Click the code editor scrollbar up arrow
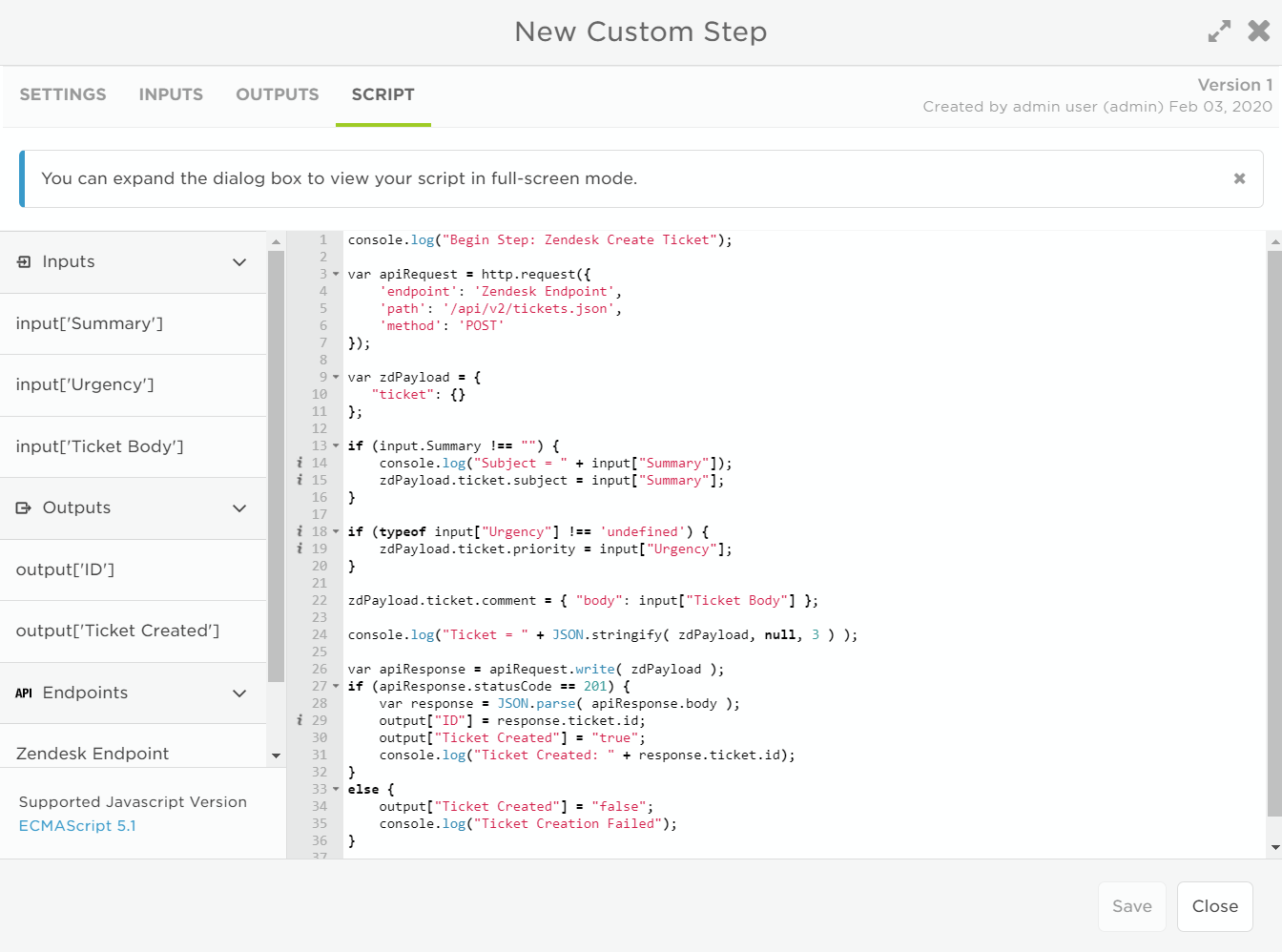The image size is (1282, 952). click(x=1274, y=243)
